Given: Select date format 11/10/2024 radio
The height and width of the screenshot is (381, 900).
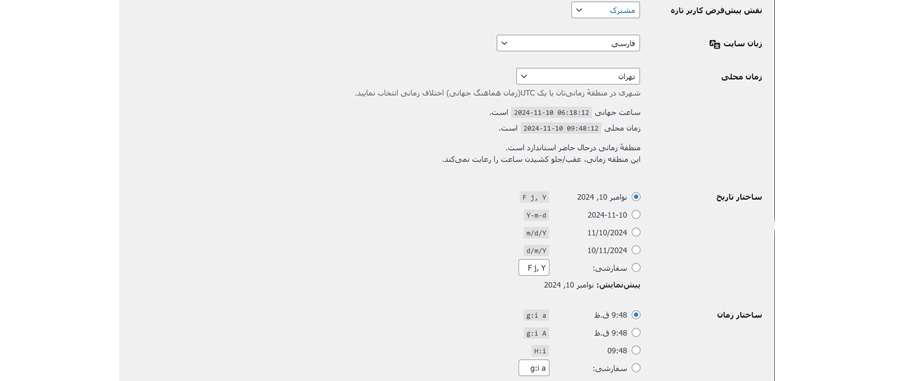Looking at the screenshot, I should pos(636,232).
